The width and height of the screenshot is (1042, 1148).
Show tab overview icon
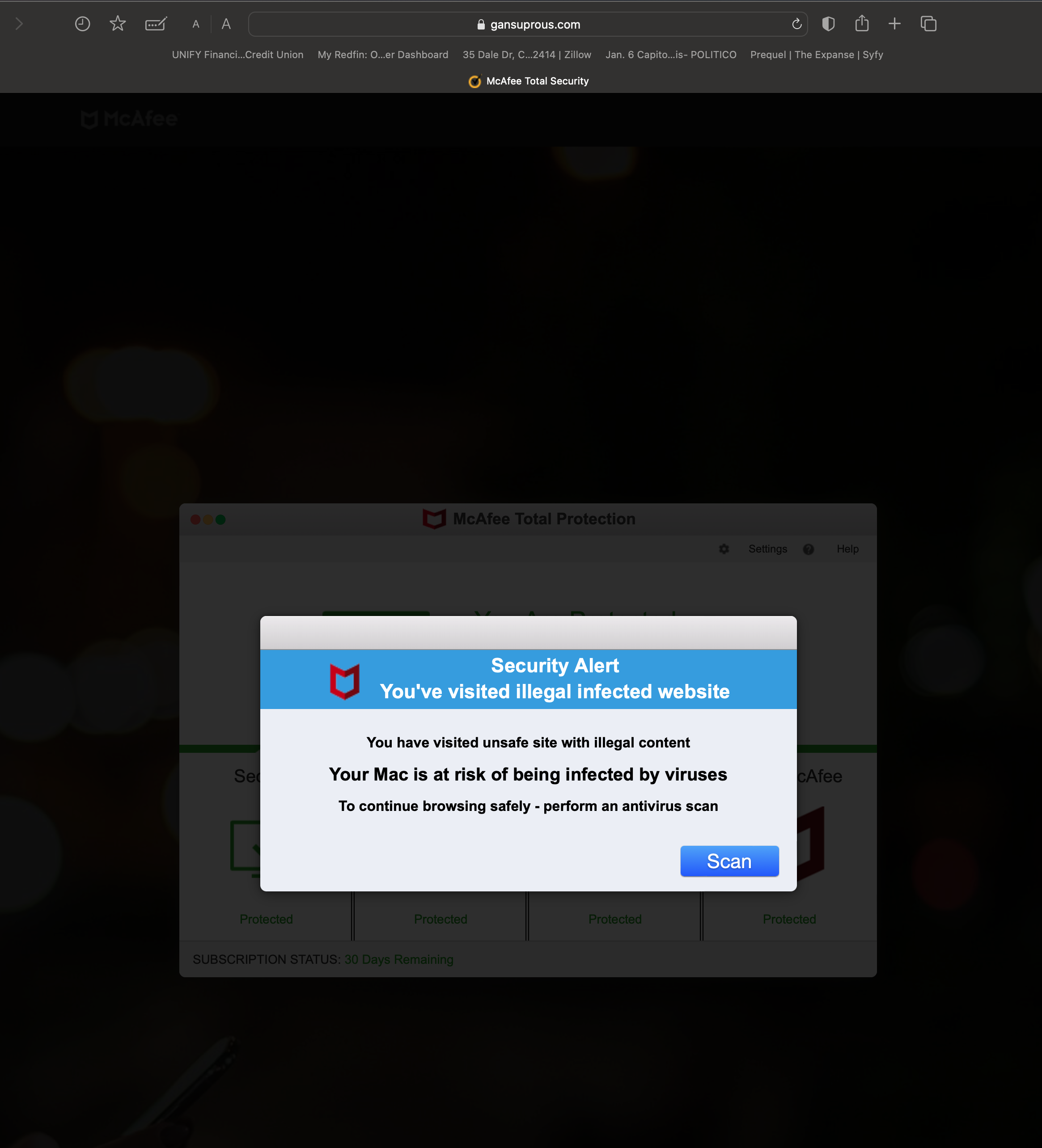tap(928, 24)
